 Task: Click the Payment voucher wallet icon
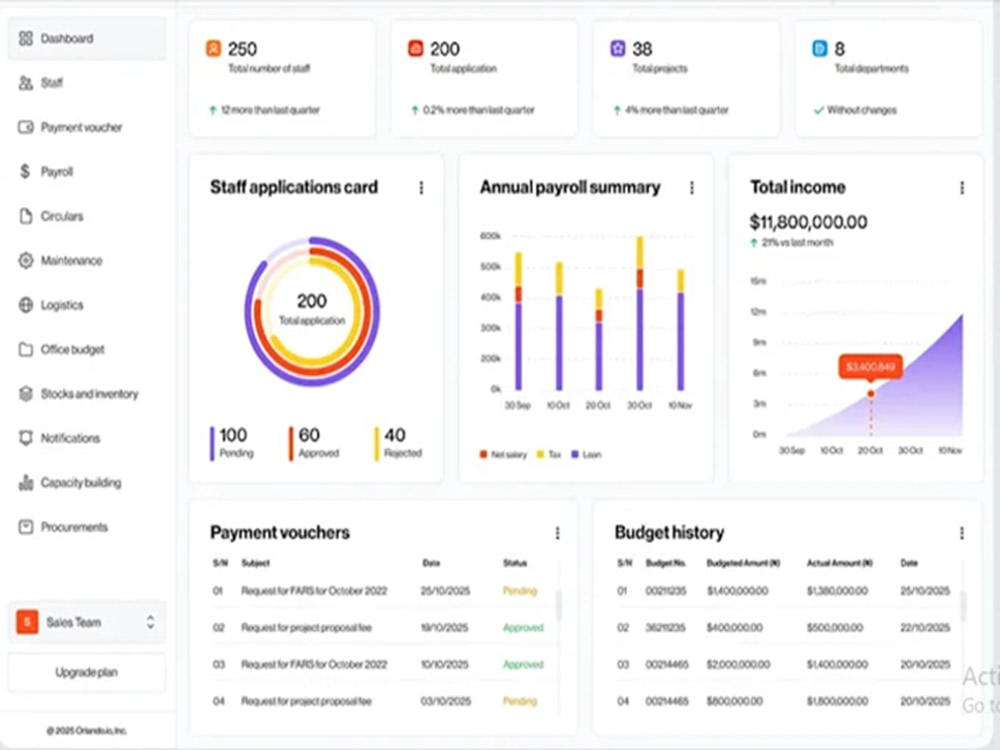pos(26,127)
